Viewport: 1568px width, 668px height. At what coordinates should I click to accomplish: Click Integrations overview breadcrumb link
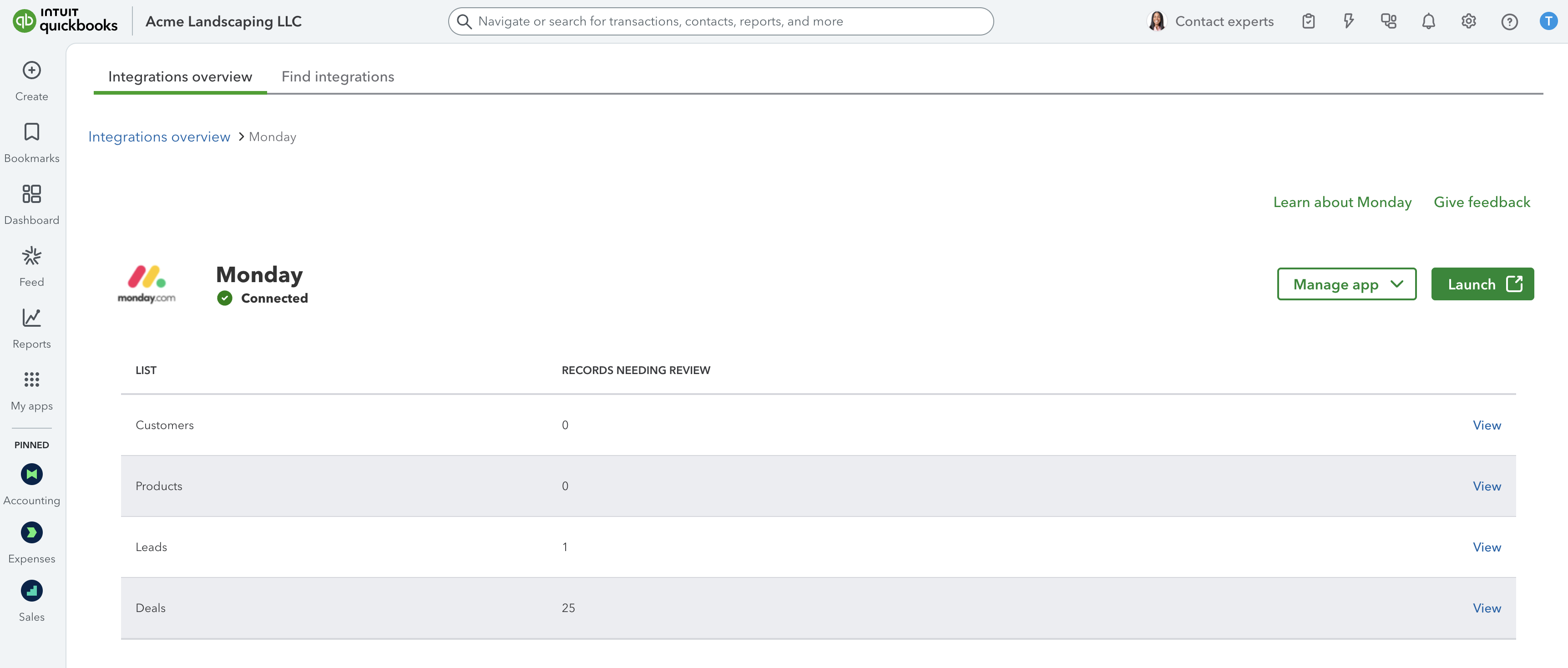[x=159, y=137]
